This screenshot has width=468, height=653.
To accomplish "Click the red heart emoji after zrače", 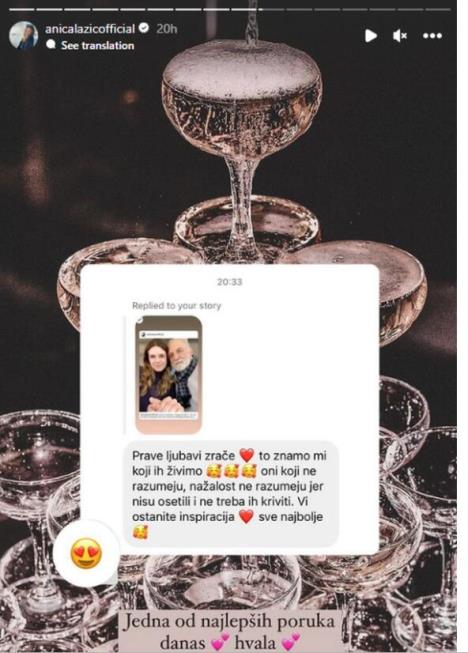I will tap(246, 455).
